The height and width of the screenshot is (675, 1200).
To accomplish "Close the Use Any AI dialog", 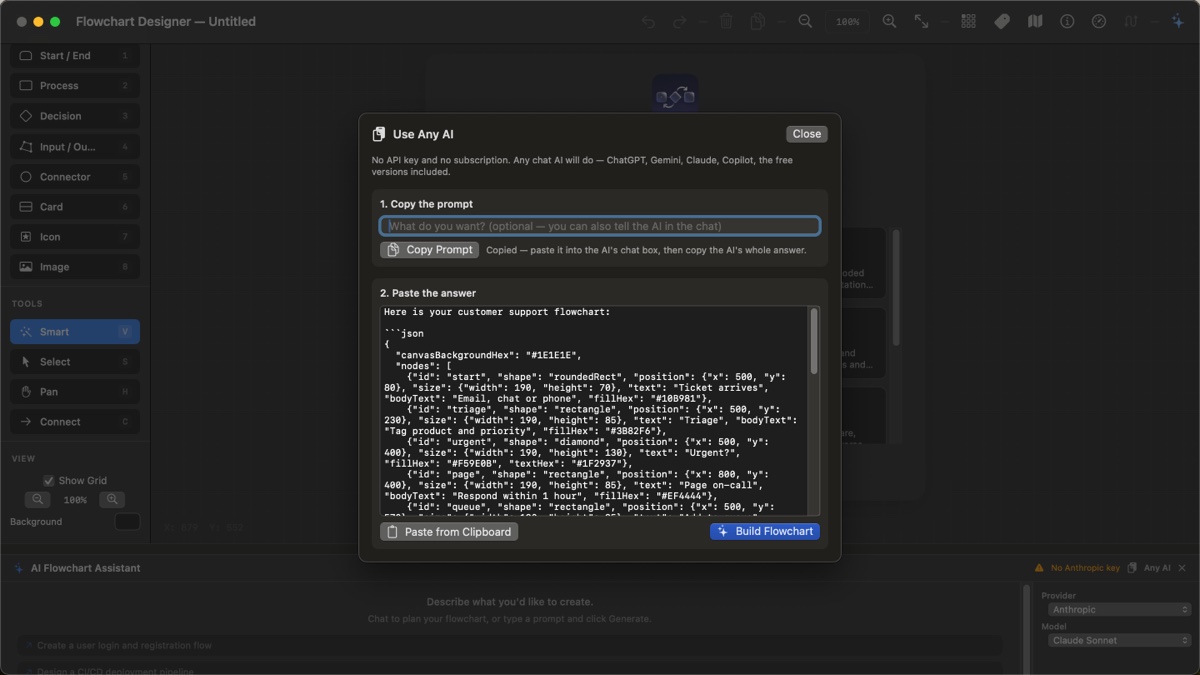I will pos(806,134).
